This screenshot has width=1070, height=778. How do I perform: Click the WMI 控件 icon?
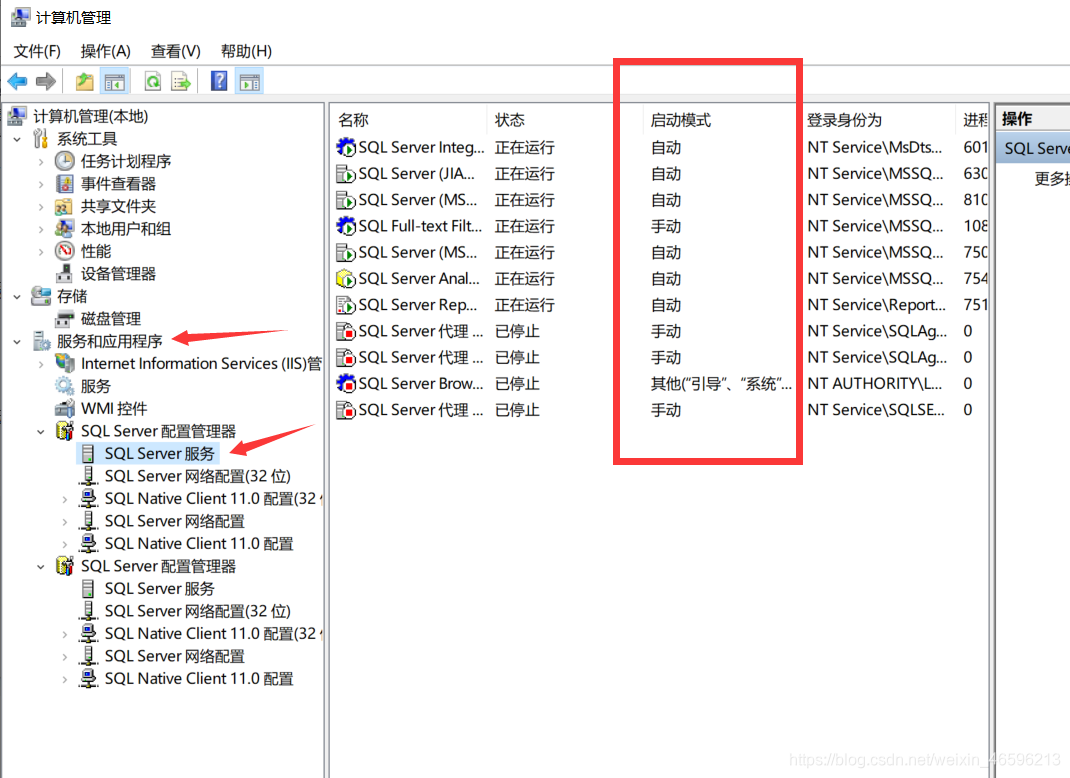point(64,408)
